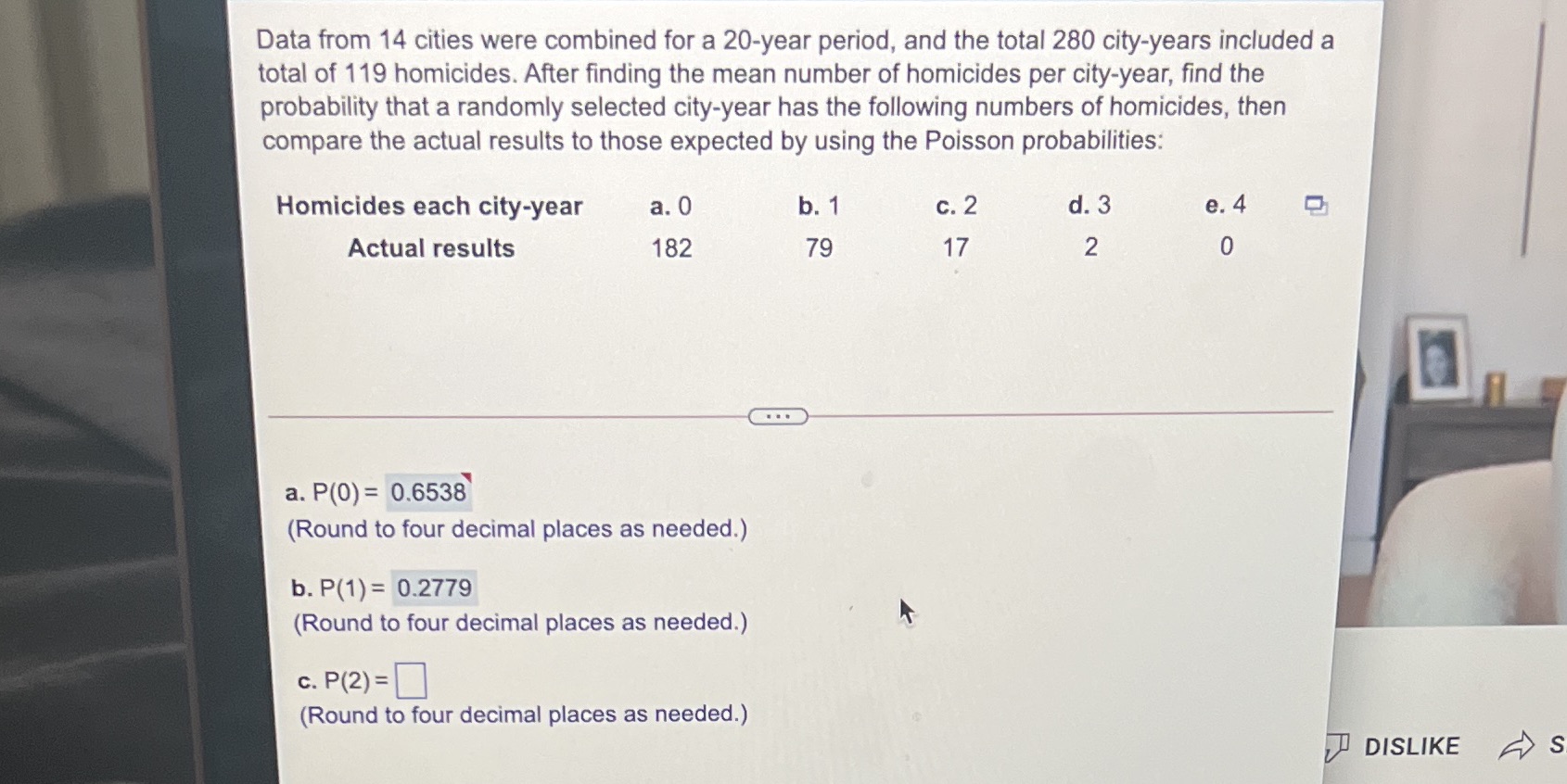Select the downvote hand icon near DISLIKE
Screen dimensions: 1567x784
click(1339, 746)
